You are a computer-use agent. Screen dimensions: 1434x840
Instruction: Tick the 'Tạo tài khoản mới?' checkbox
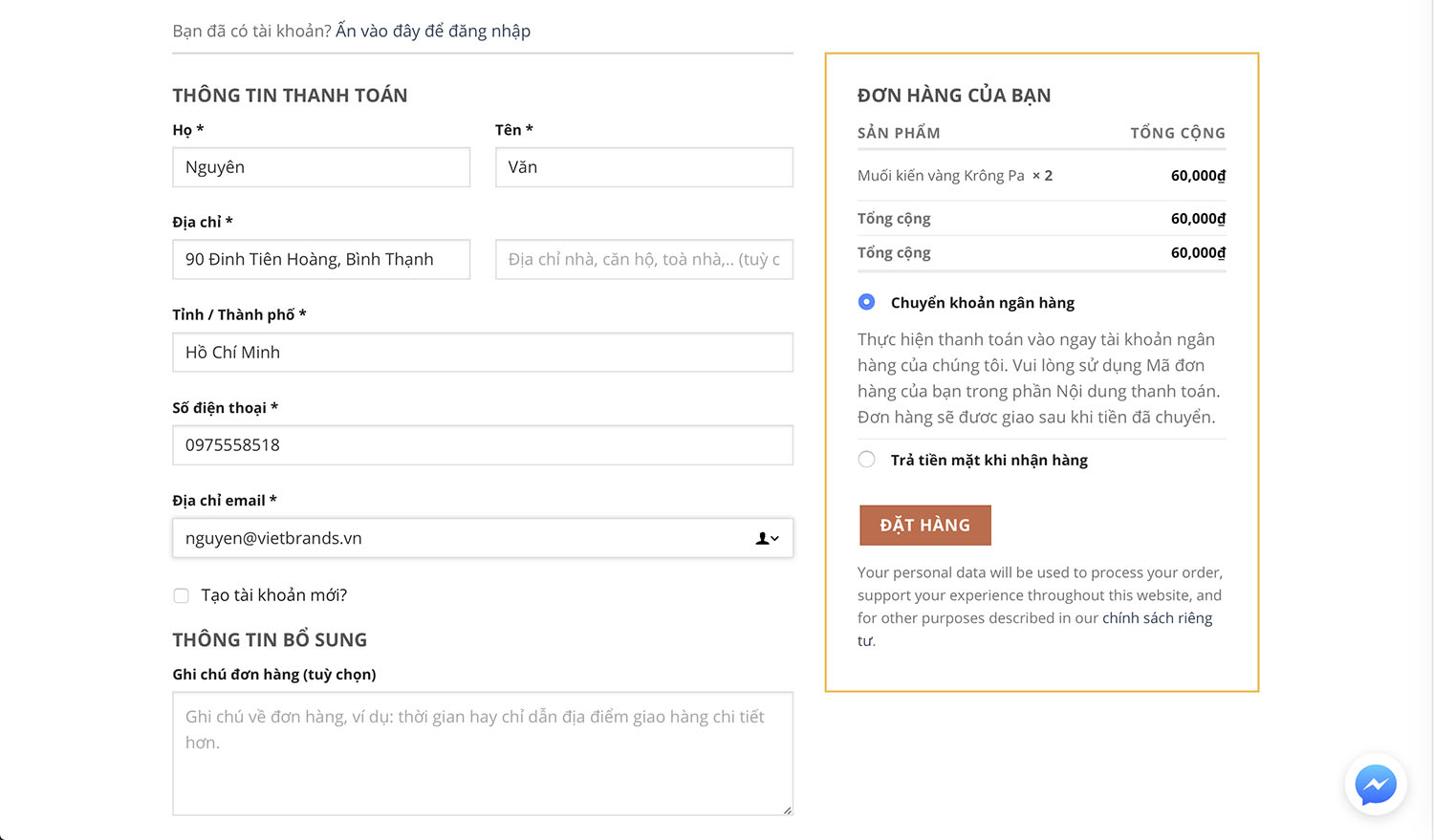182,595
